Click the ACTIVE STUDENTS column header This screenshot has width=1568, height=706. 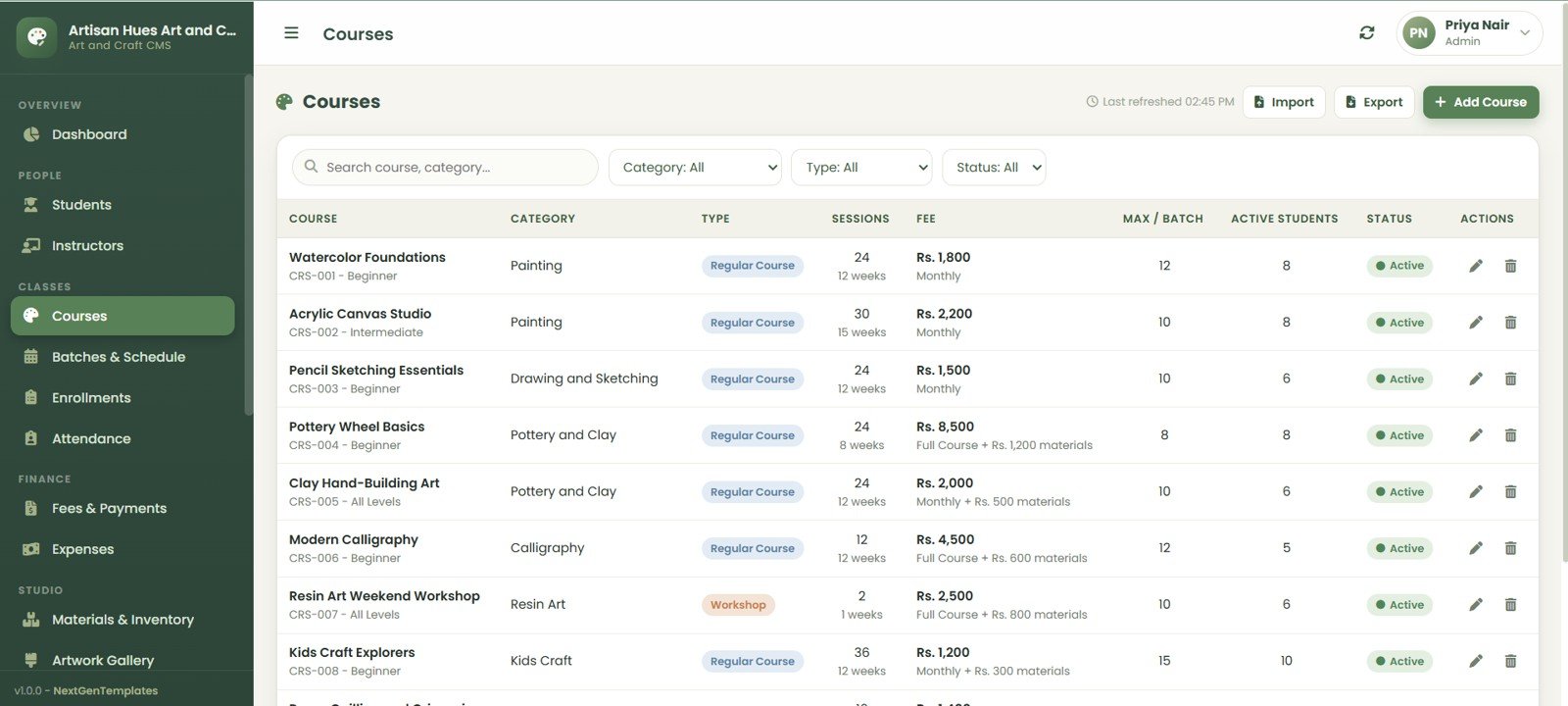(1285, 219)
